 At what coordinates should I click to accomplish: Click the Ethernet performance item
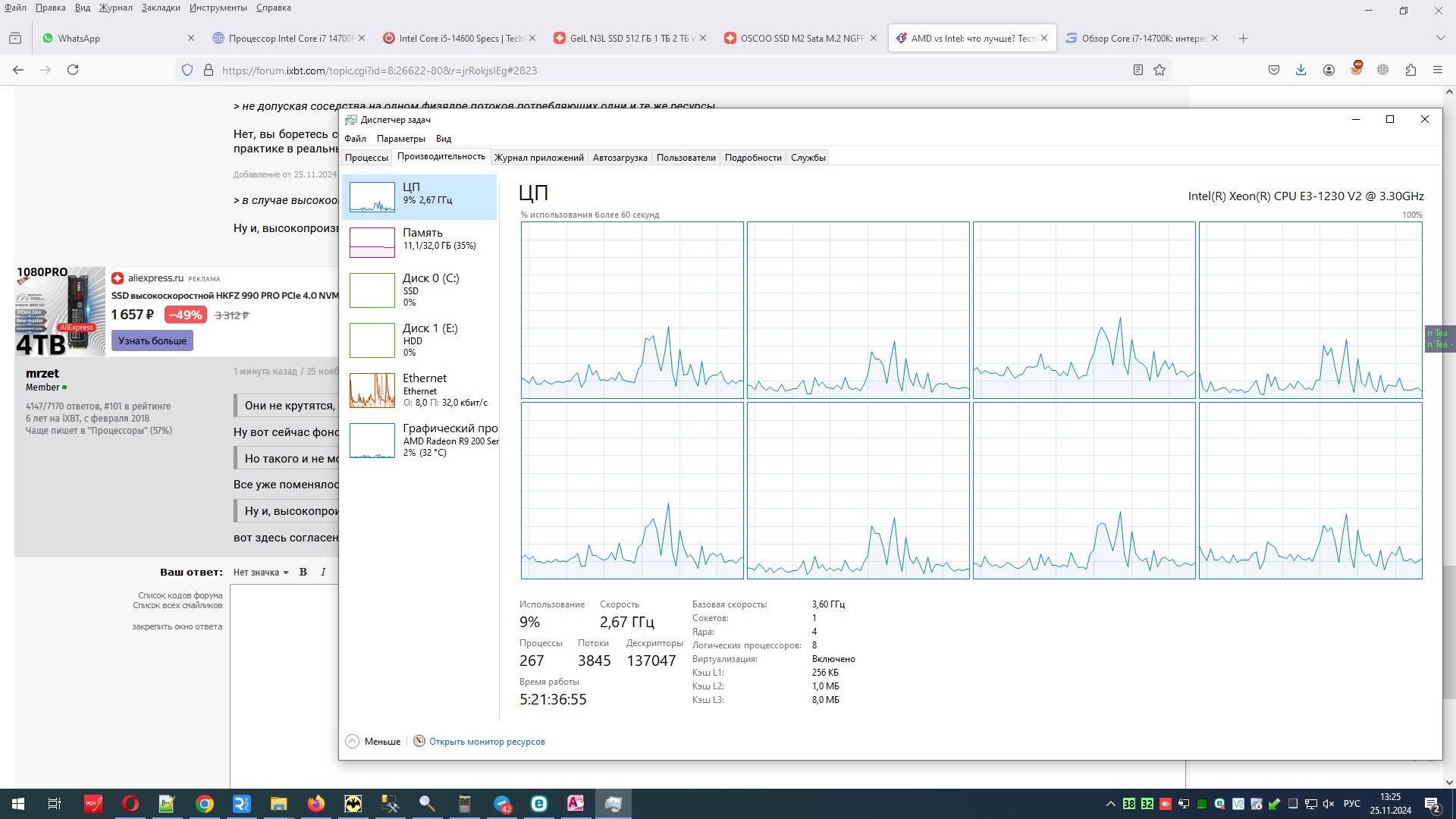click(x=420, y=390)
